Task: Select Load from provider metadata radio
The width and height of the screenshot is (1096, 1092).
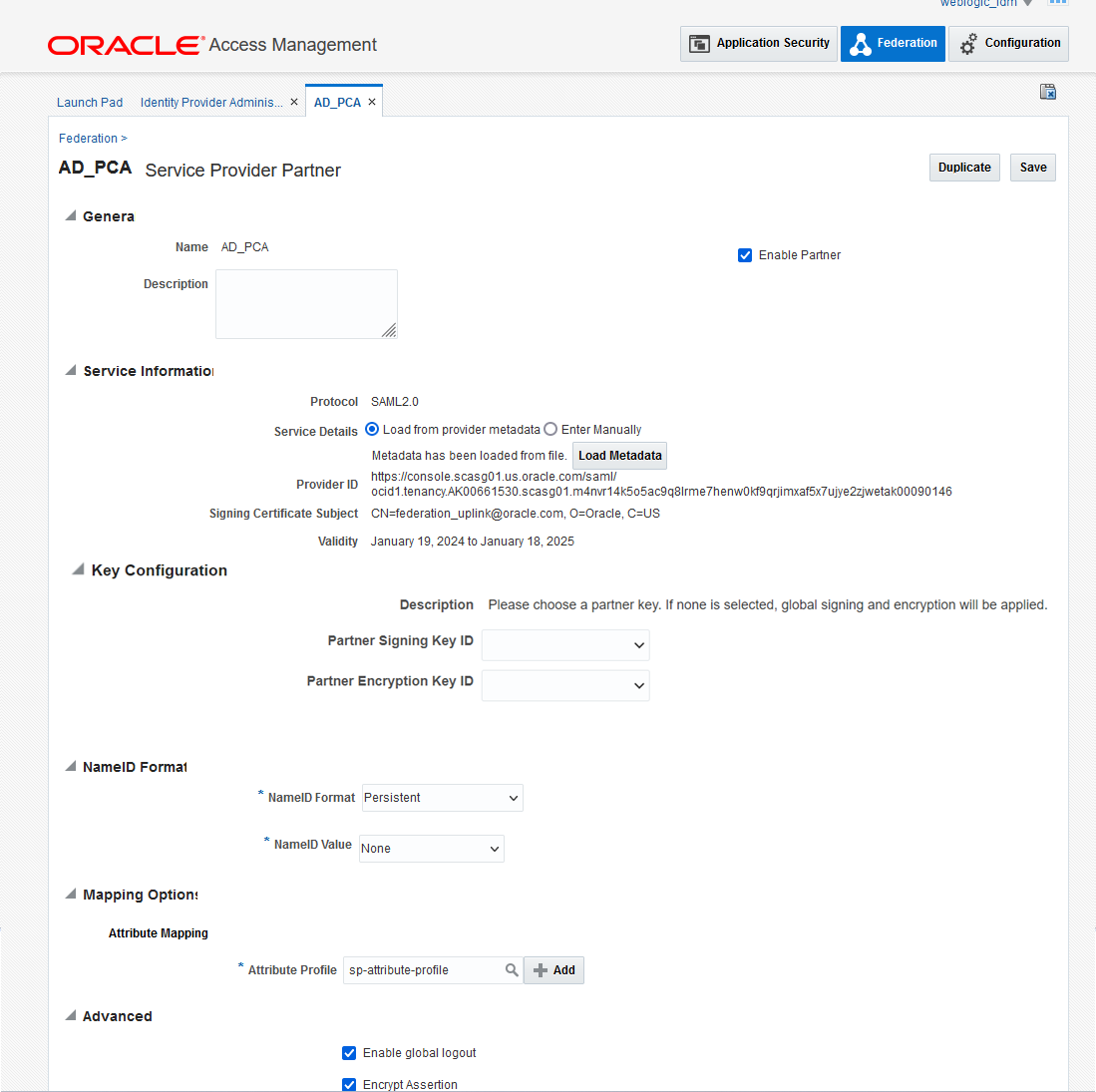Action: click(373, 429)
